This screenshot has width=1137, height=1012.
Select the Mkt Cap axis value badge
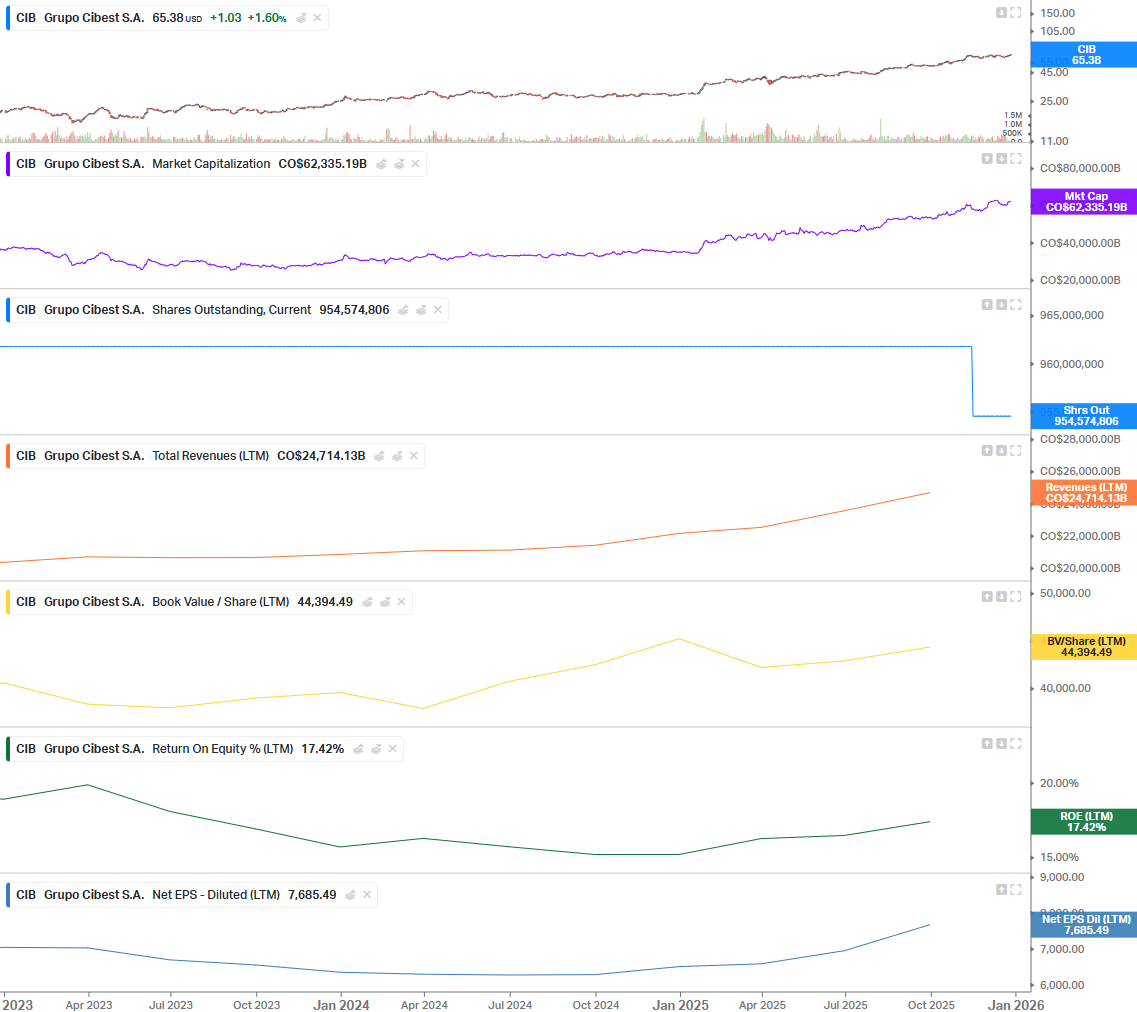coord(1085,202)
